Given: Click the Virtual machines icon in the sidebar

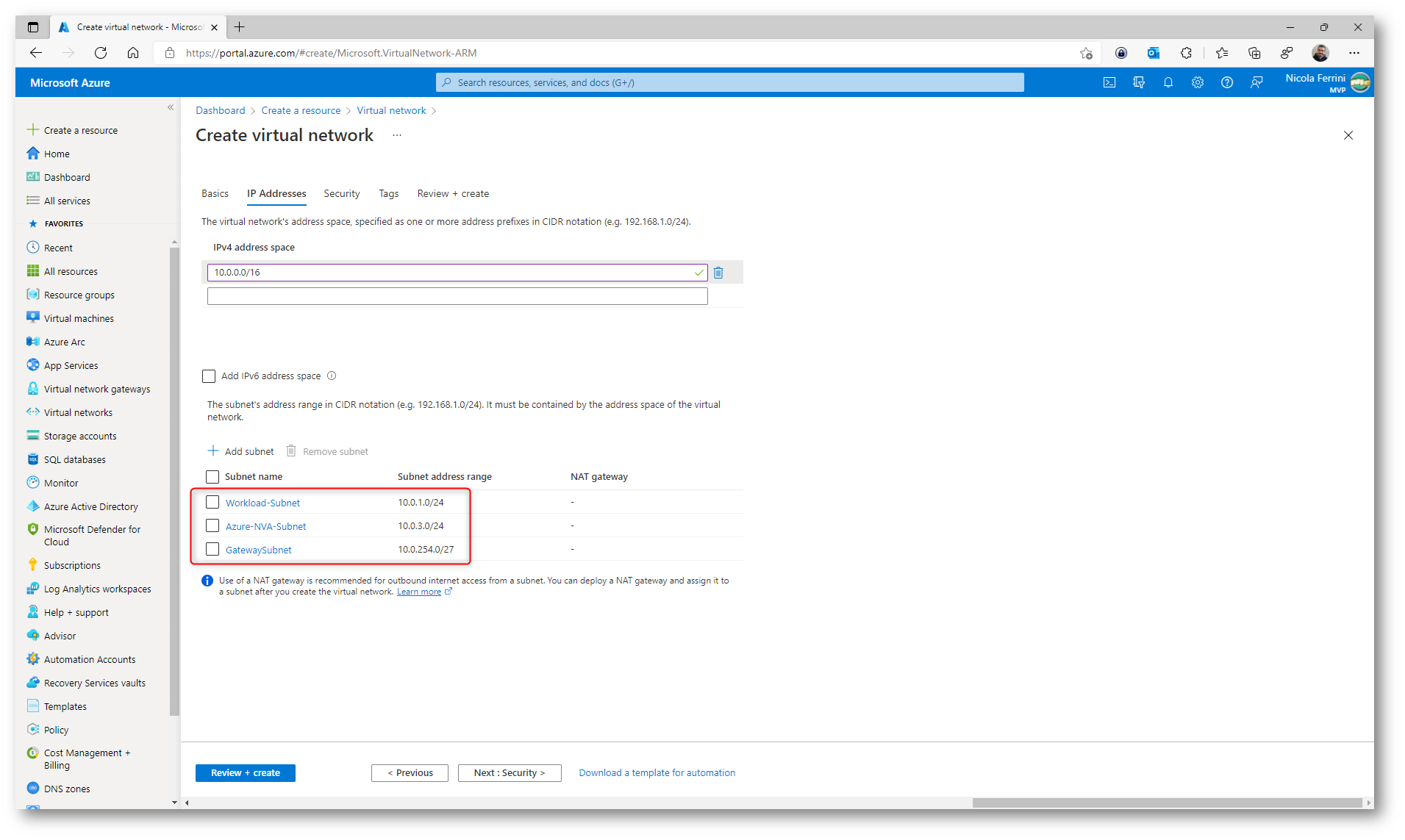Looking at the screenshot, I should point(33,318).
